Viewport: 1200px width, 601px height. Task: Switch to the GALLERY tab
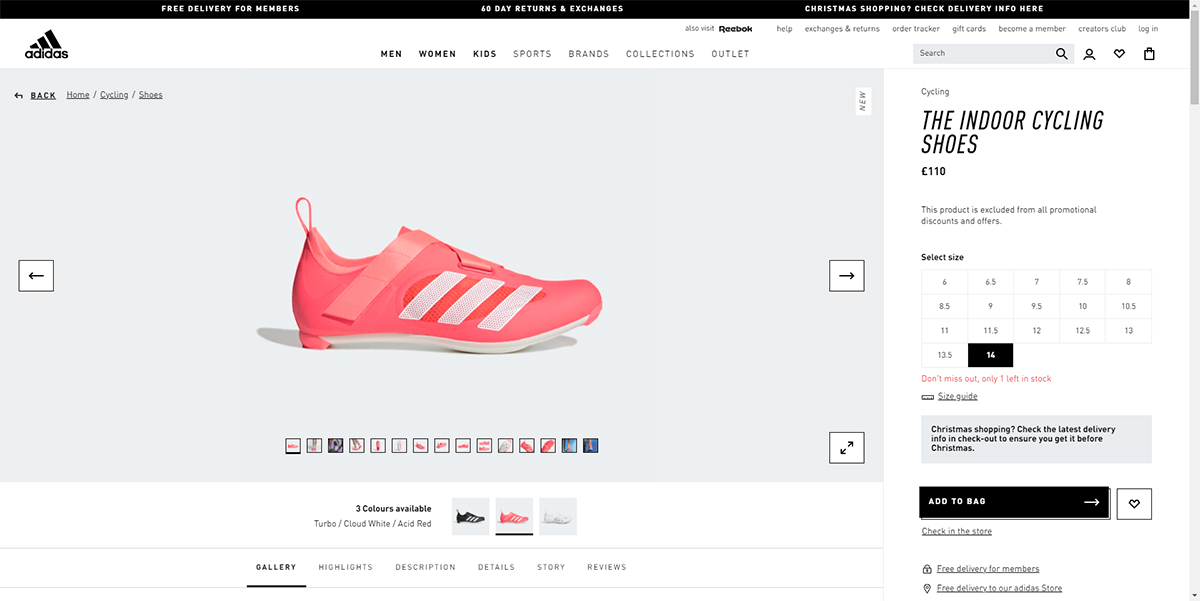pos(276,567)
